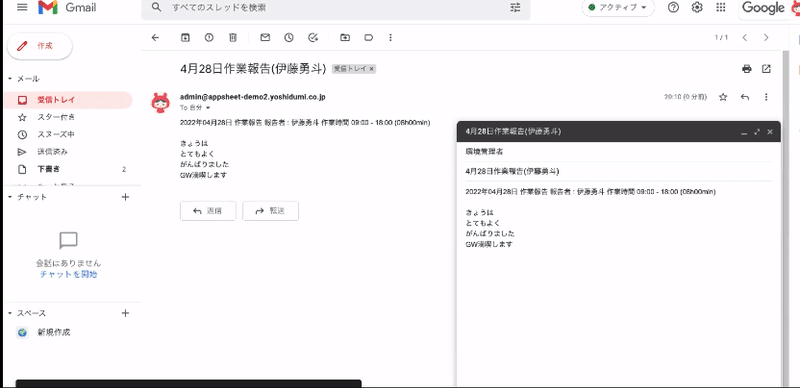Viewport: 800px width, 388px height.
Task: Open the アクティブ status dropdown
Action: click(x=618, y=8)
